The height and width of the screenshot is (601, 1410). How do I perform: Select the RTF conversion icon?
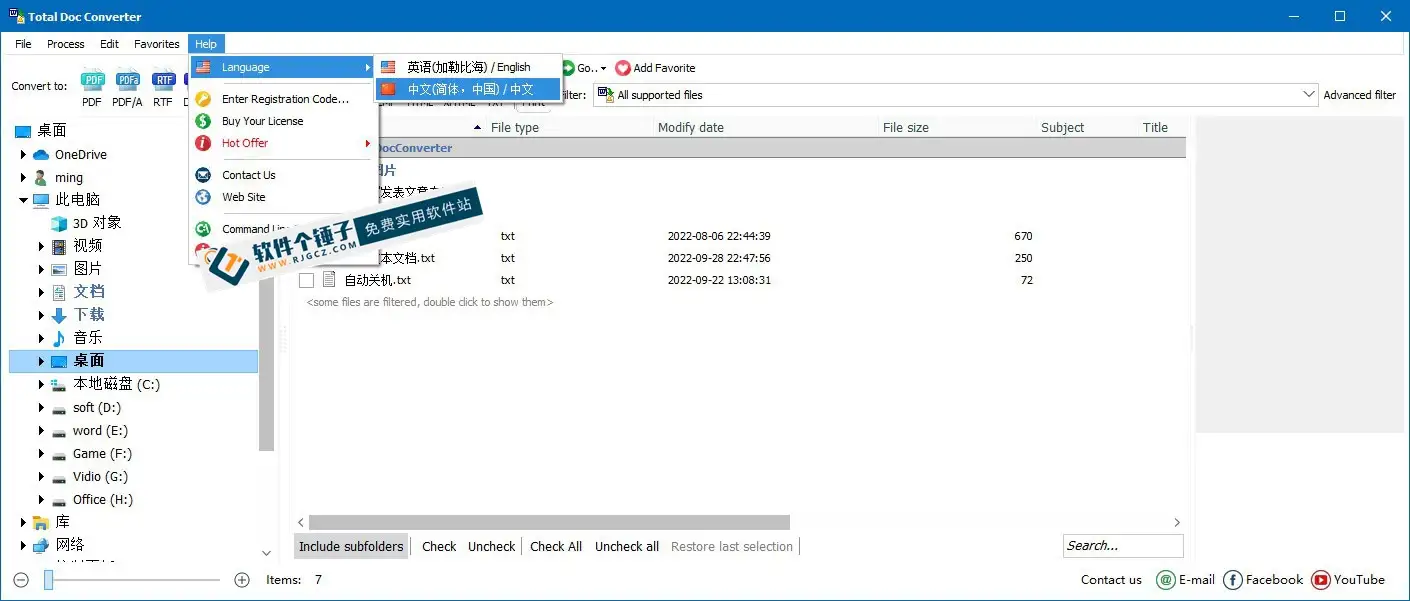click(x=162, y=81)
